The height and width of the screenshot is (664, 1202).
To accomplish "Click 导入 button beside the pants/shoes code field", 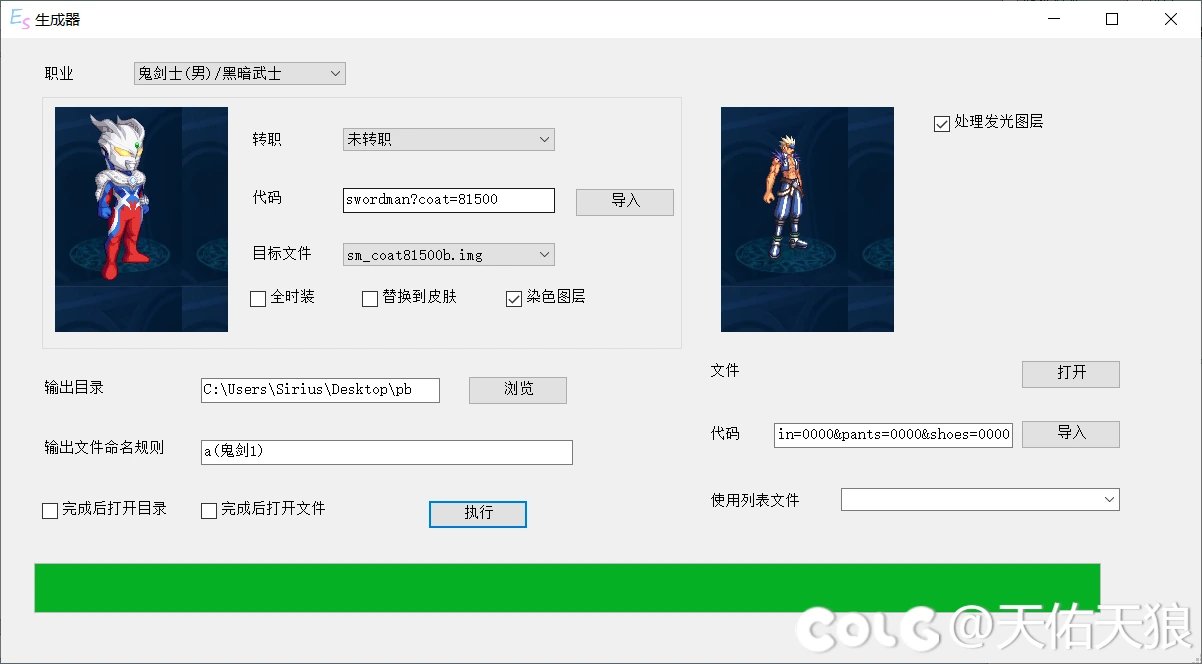I will (x=1071, y=433).
